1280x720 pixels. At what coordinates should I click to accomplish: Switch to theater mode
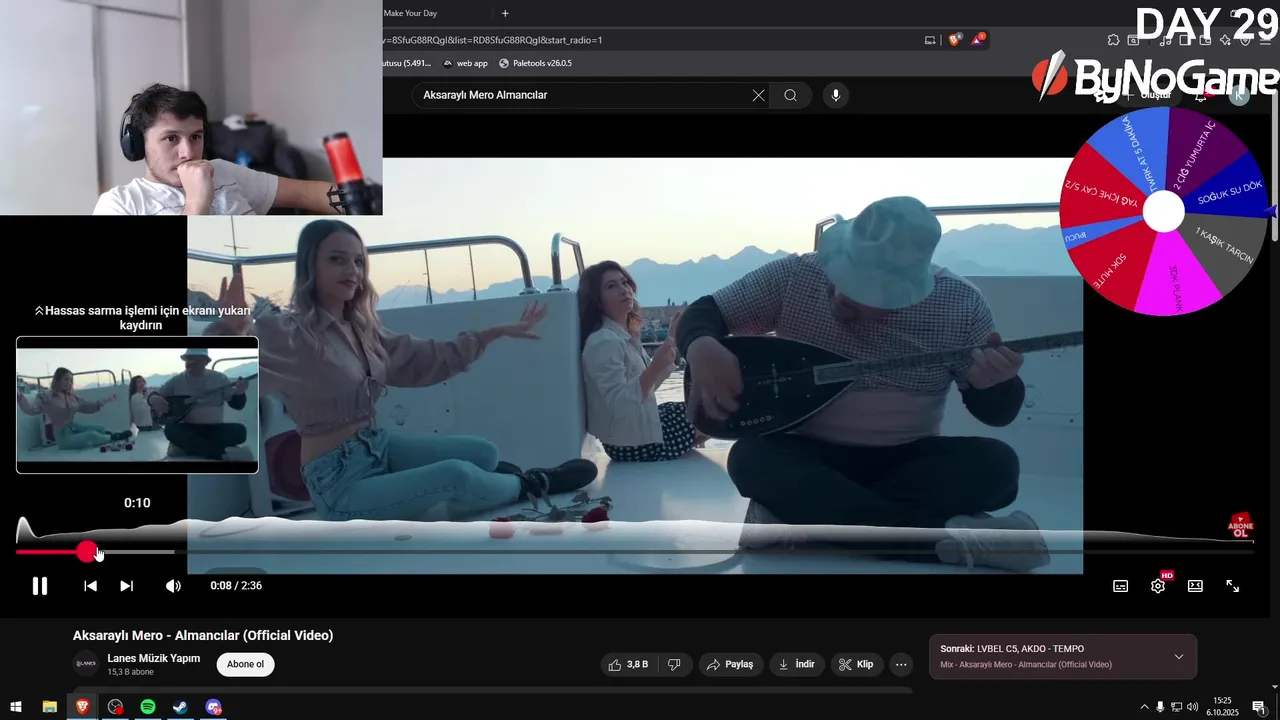[x=1195, y=586]
